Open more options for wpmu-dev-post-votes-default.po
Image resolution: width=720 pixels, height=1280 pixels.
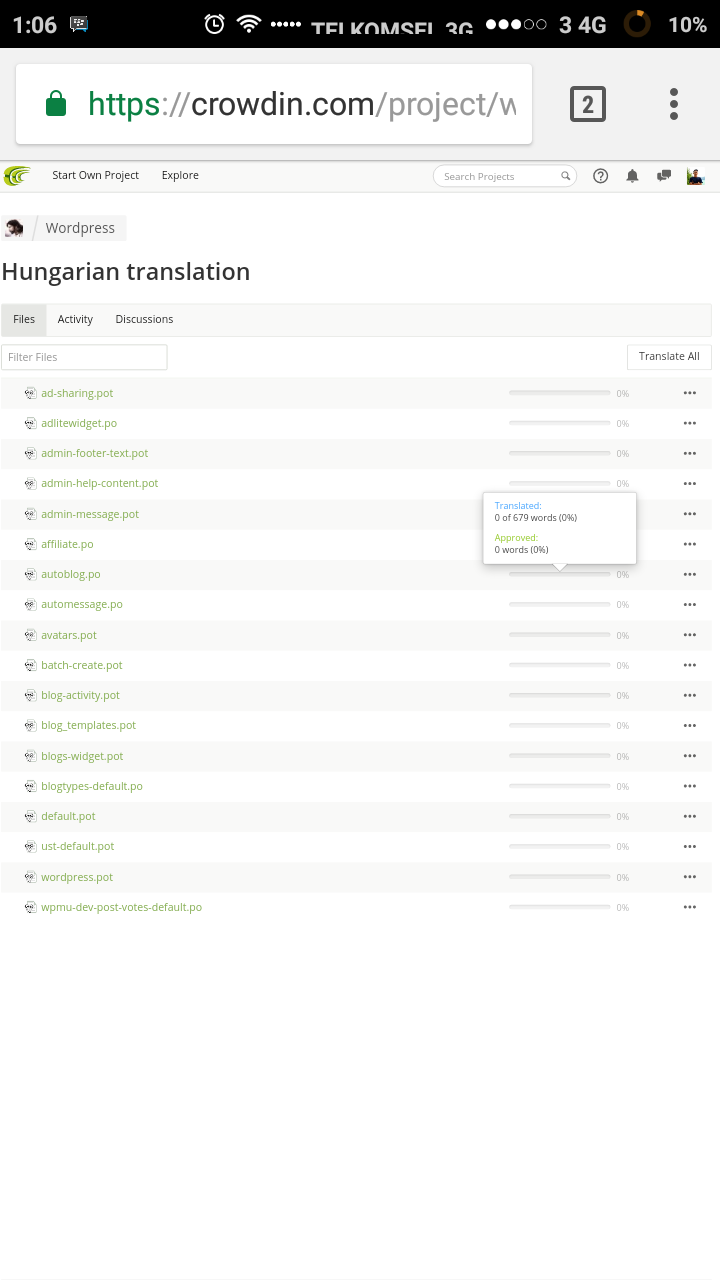click(x=689, y=907)
